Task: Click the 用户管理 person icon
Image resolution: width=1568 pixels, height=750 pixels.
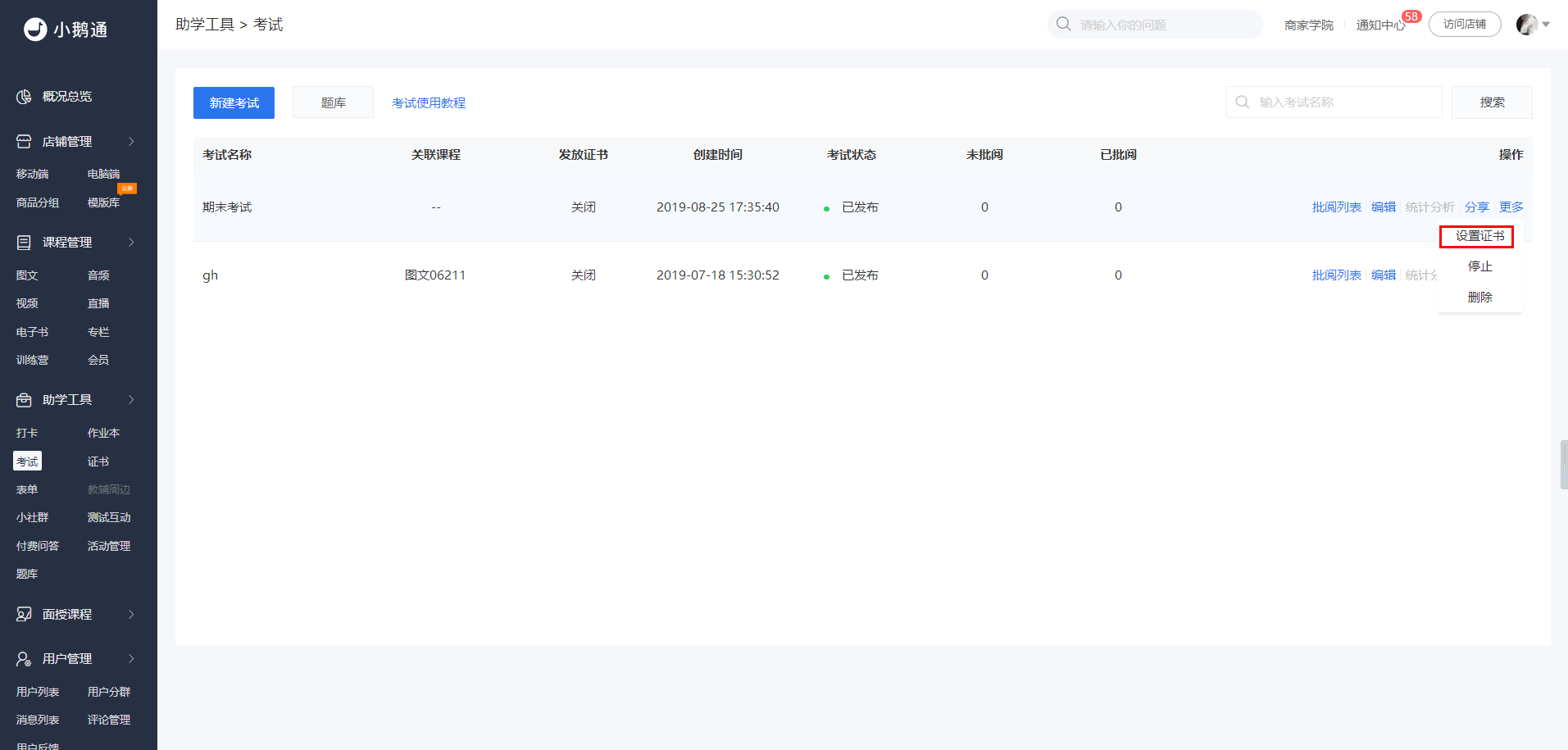Action: pos(24,659)
